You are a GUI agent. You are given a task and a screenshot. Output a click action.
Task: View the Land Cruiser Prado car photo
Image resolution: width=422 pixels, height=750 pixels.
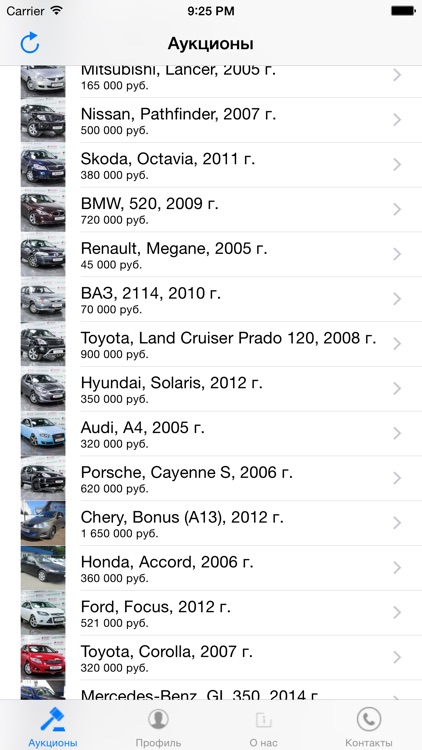(x=43, y=344)
